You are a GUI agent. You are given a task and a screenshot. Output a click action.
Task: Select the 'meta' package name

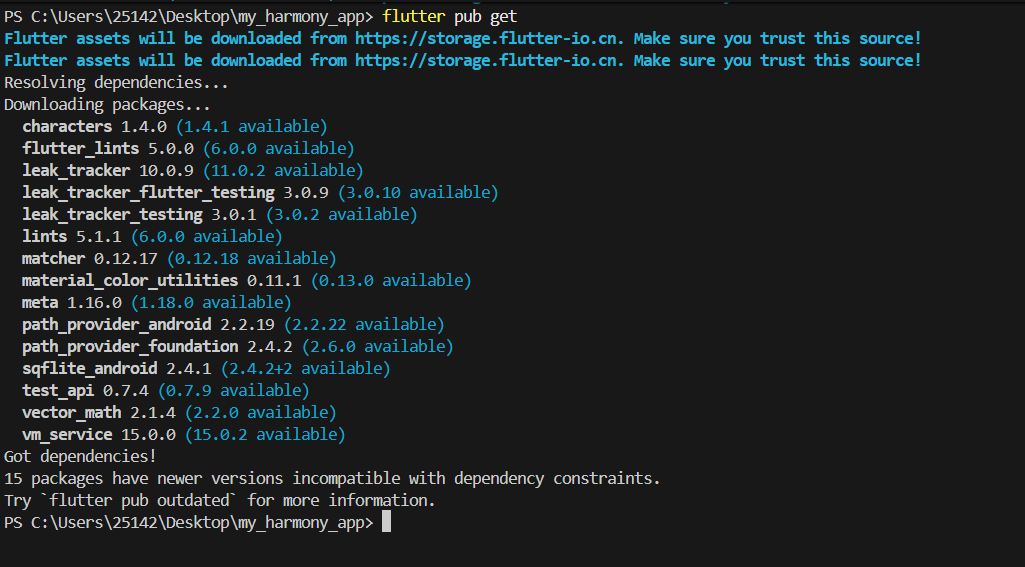[x=40, y=303]
